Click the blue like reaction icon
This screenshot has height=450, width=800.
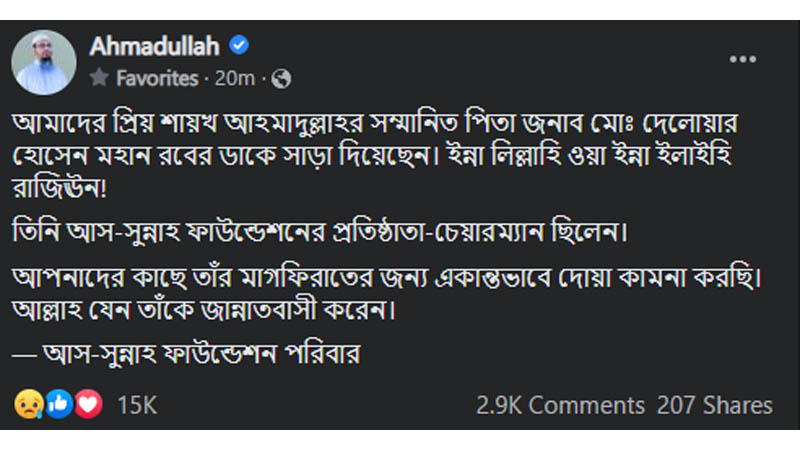[x=59, y=405]
